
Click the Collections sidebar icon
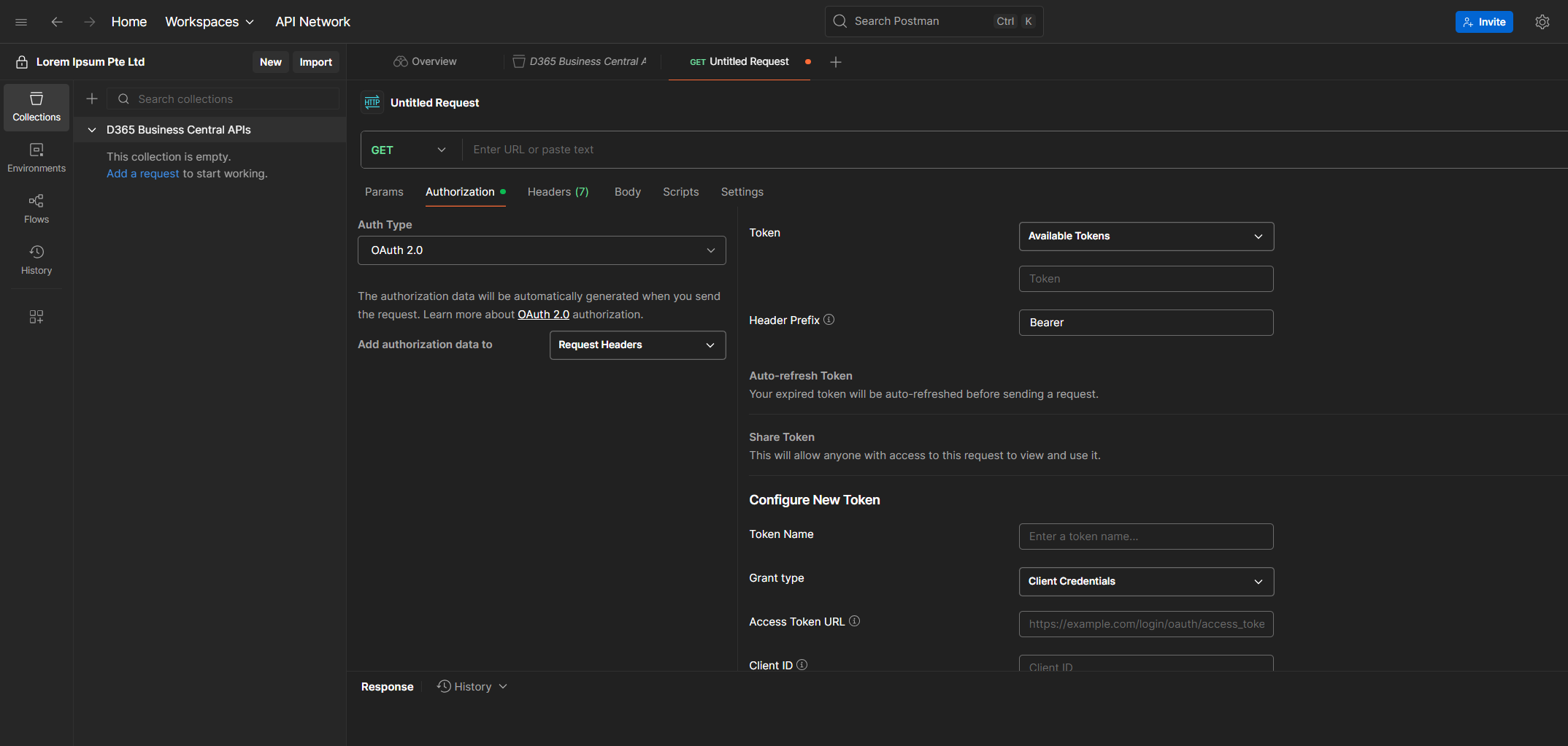pos(36,107)
